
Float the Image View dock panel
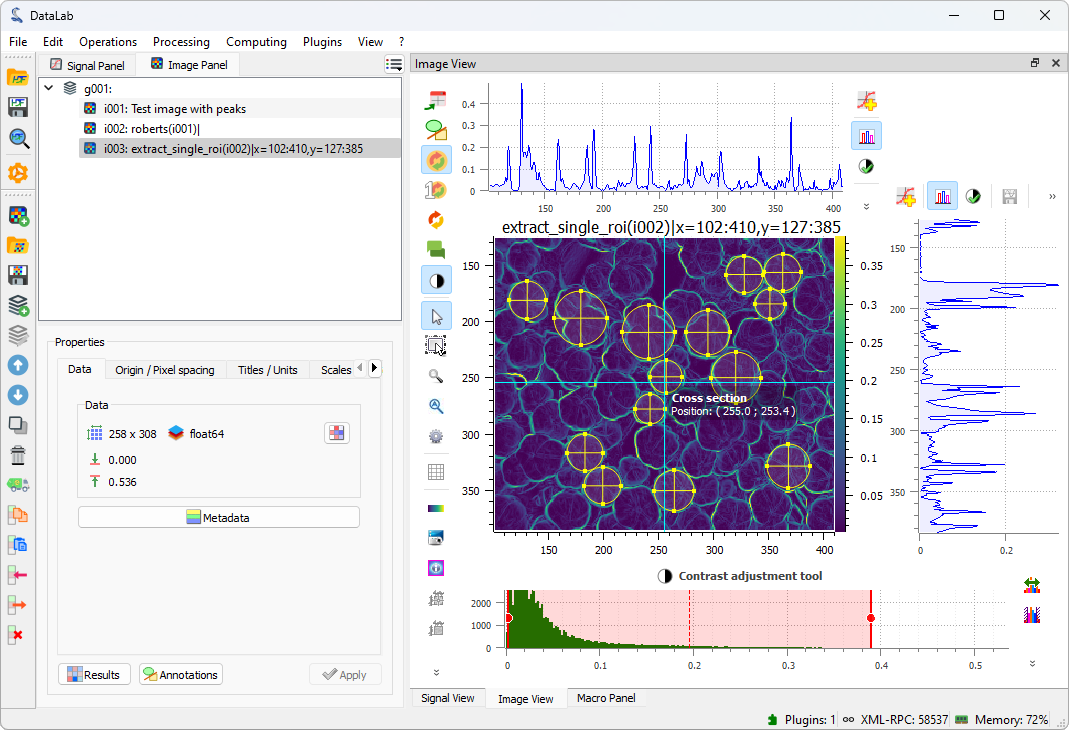pyautogui.click(x=1035, y=63)
